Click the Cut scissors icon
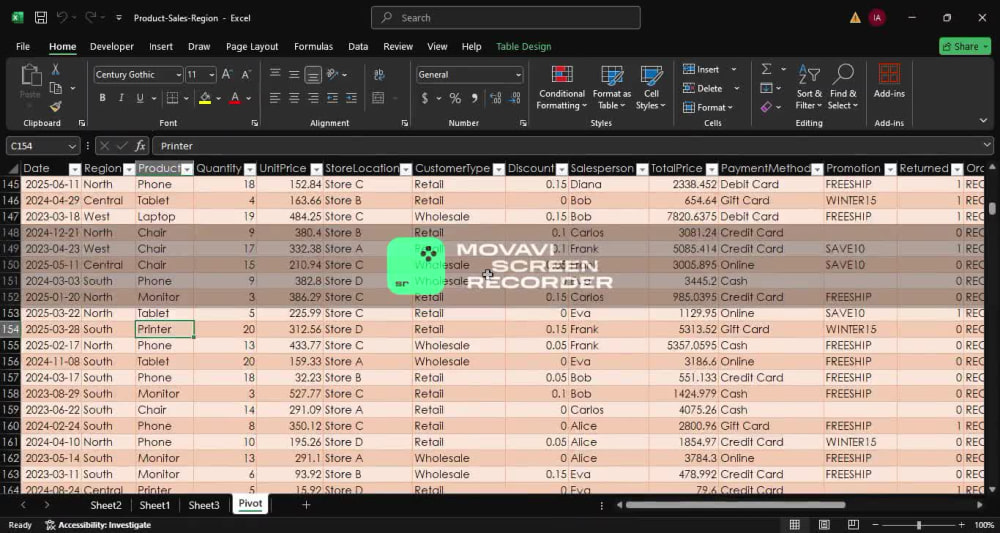 point(55,69)
